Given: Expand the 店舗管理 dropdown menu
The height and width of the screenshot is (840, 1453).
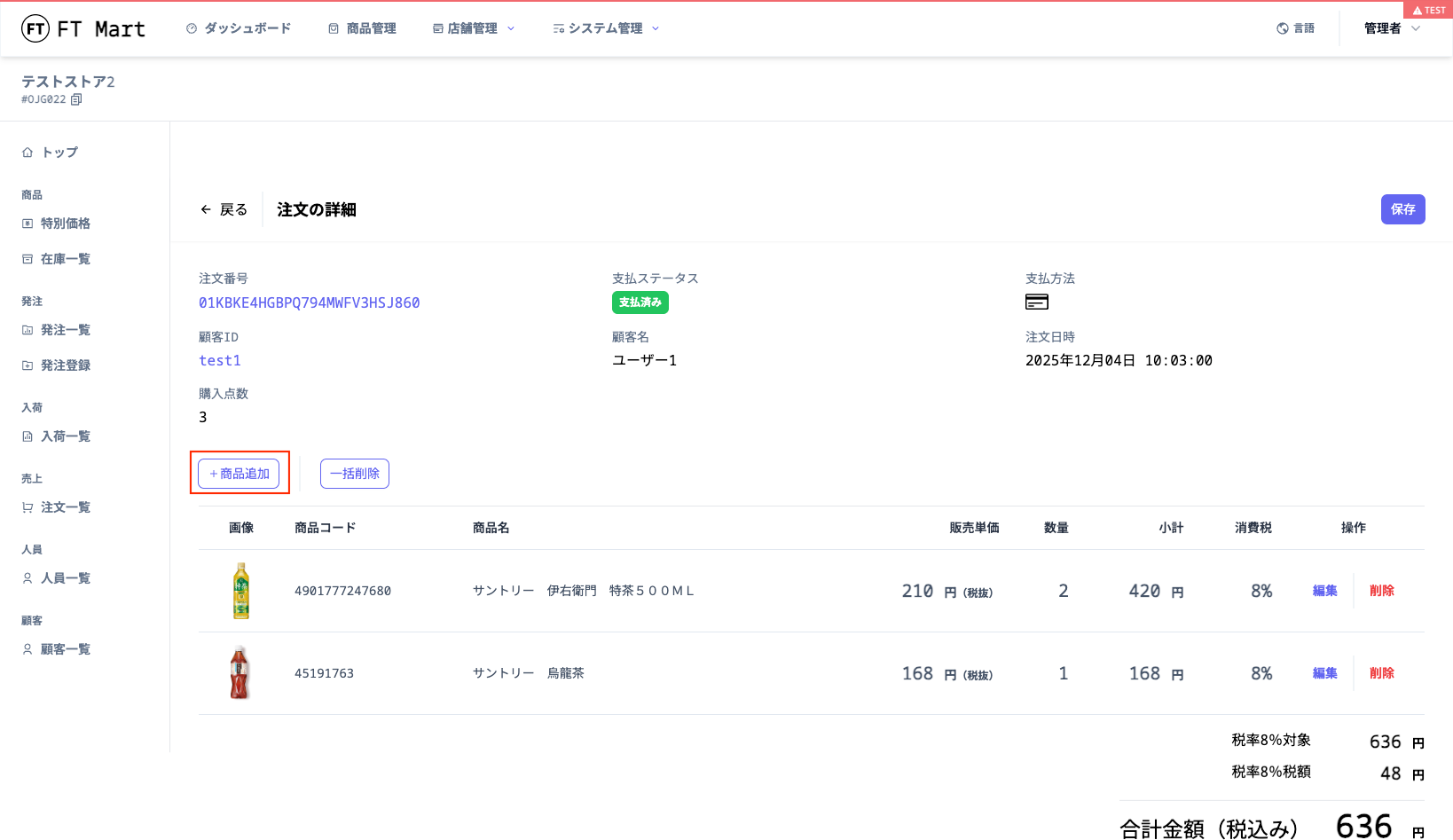Looking at the screenshot, I should click(474, 28).
